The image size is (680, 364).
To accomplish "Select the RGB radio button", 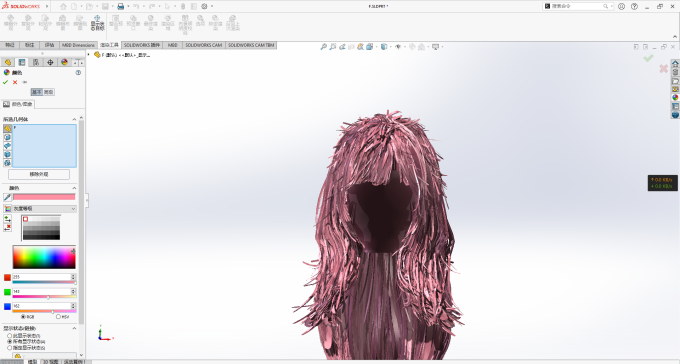I will coord(23,317).
